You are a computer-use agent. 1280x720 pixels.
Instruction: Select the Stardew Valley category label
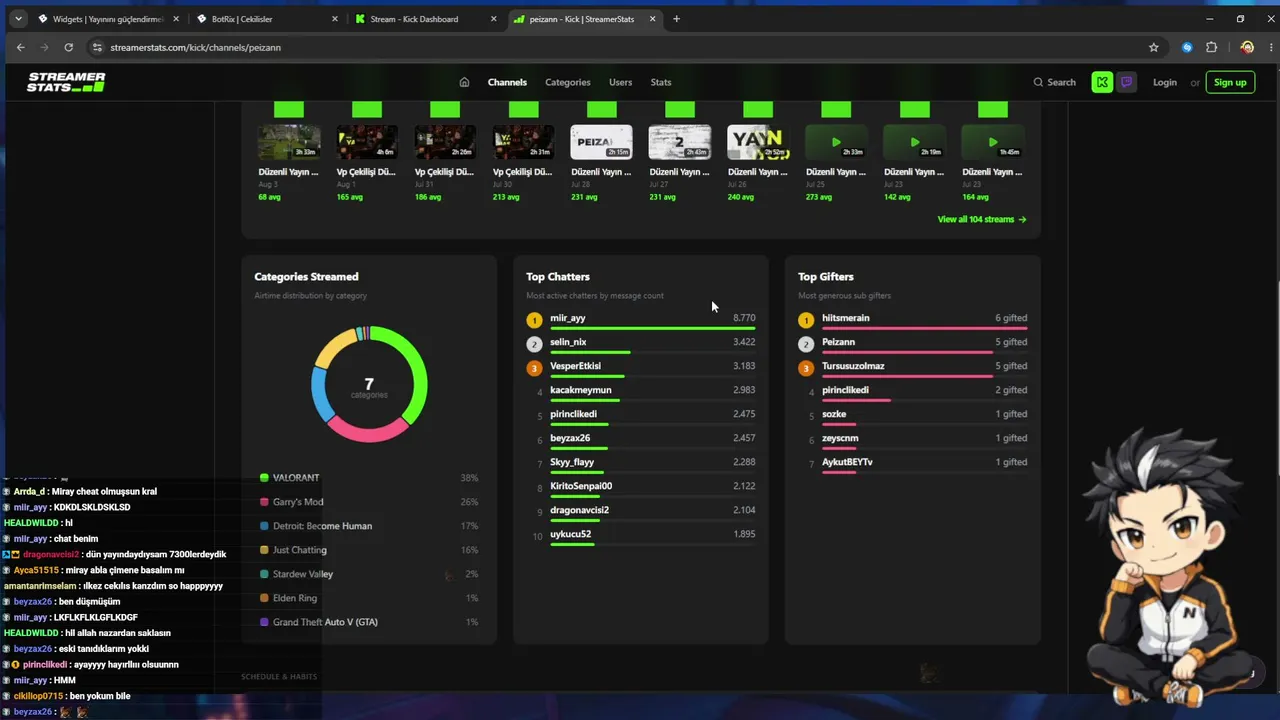[303, 574]
